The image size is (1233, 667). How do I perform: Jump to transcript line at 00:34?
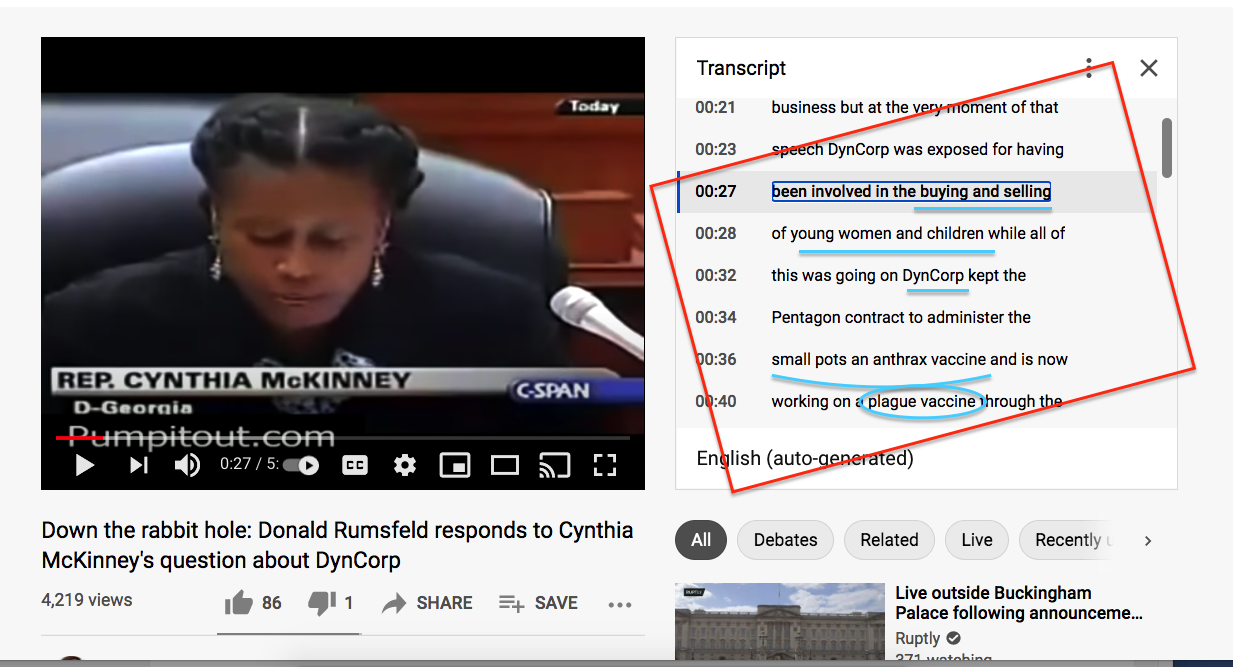coord(917,318)
